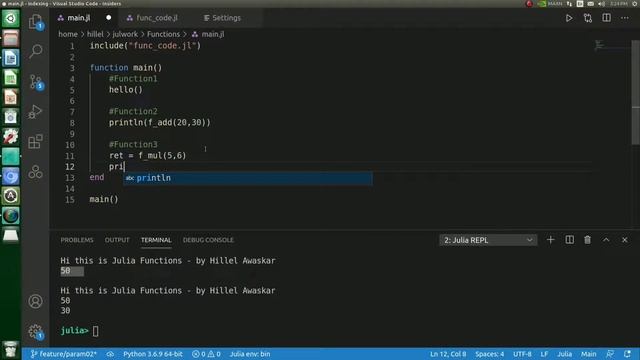Open the Extensions view
The image size is (640, 360).
(x=36, y=142)
